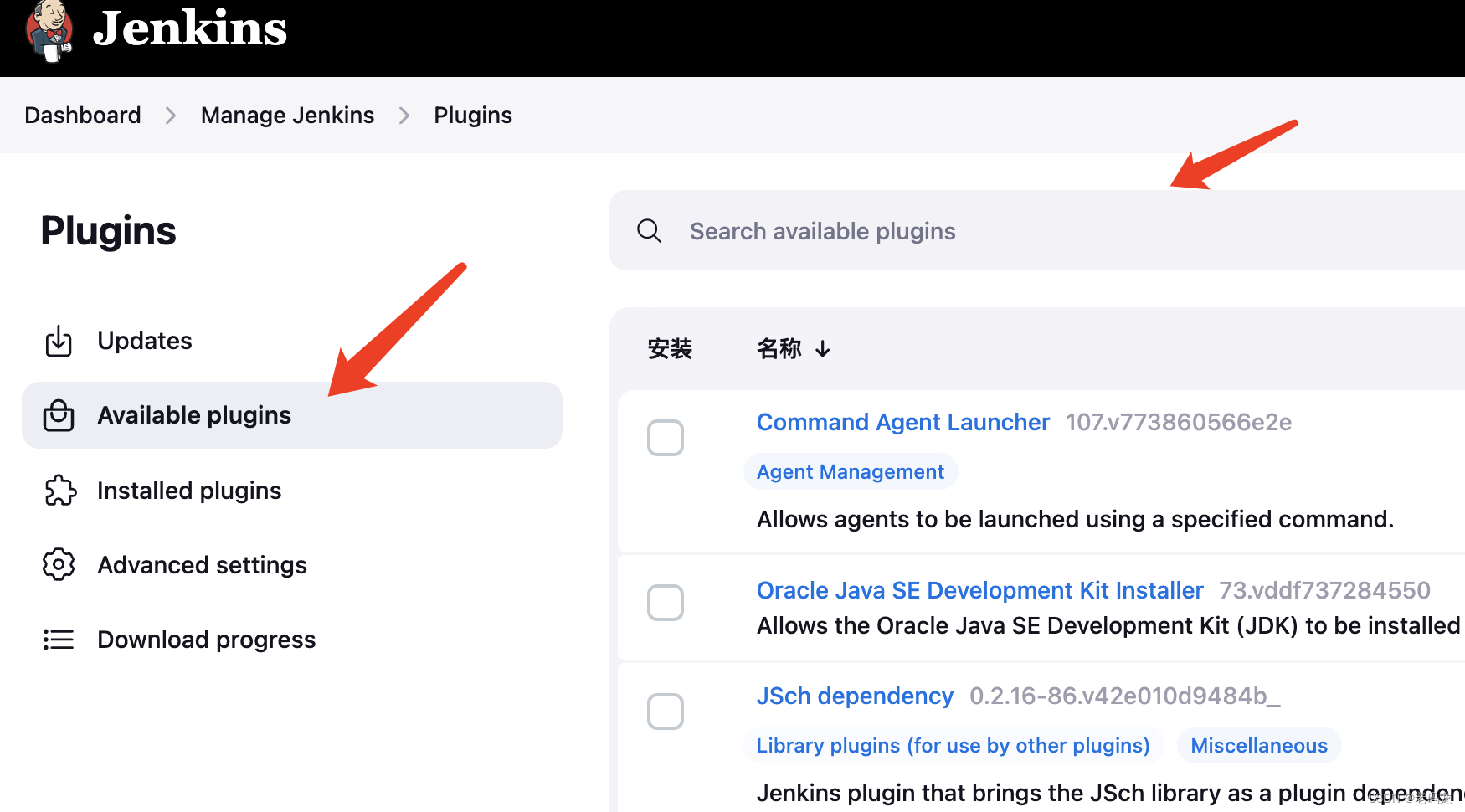Click the Jenkins butler logo icon
Image resolution: width=1465 pixels, height=812 pixels.
pos(49,30)
